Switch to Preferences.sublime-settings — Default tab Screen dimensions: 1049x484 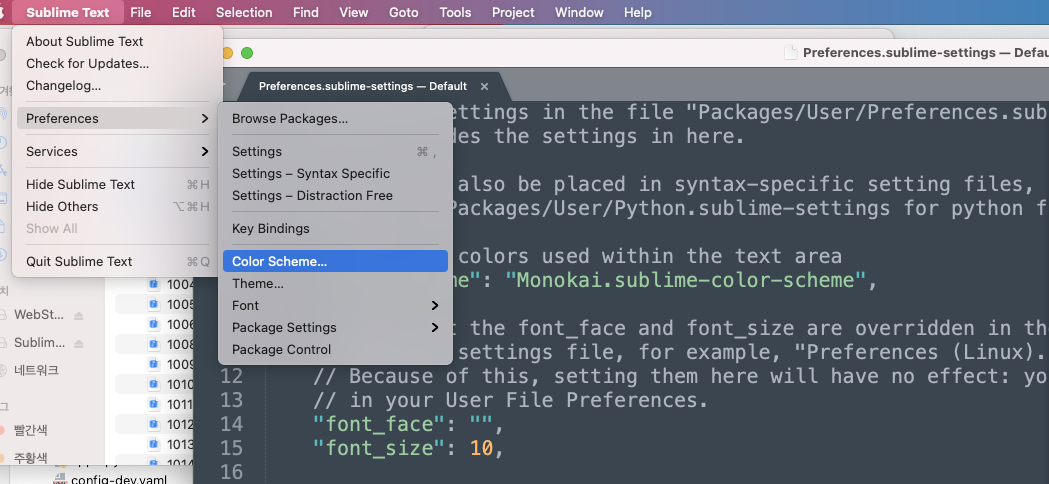point(363,86)
